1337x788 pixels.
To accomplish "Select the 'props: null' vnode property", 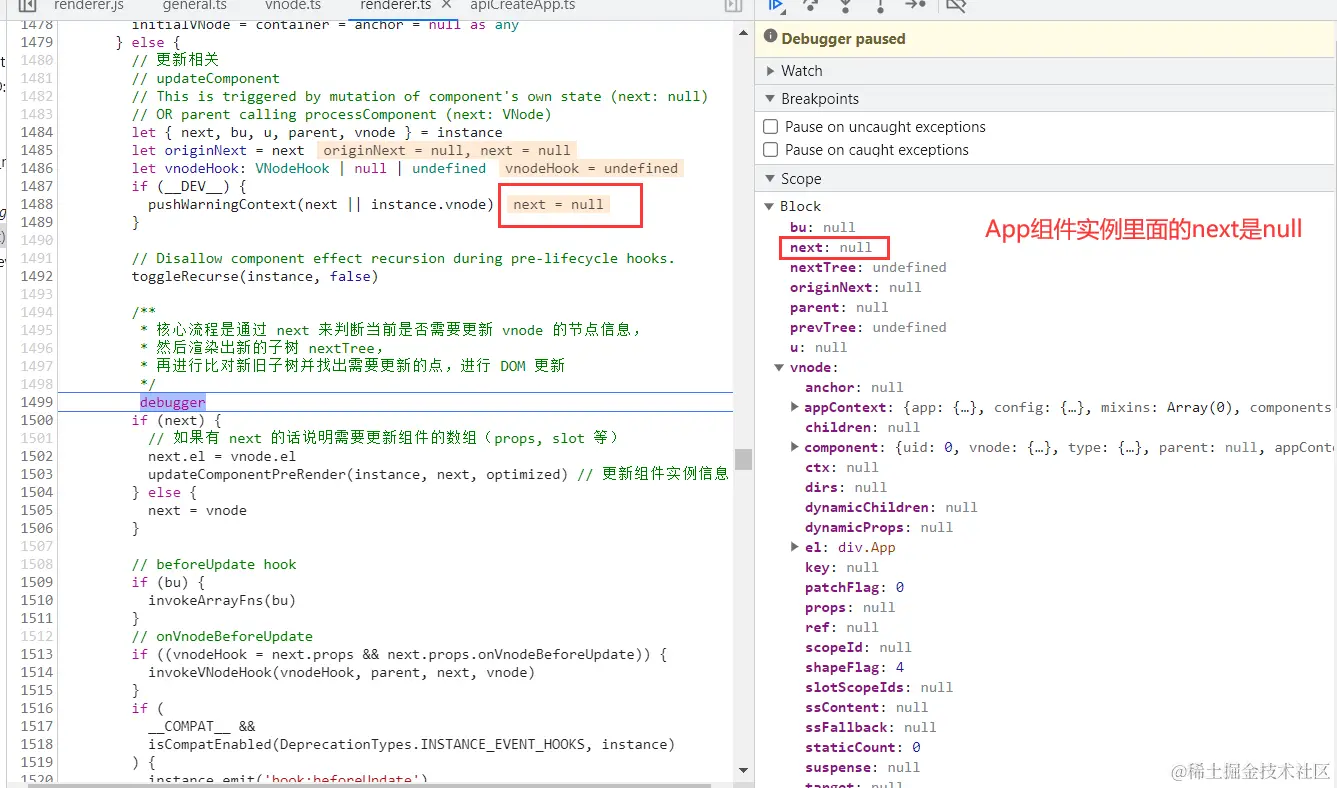I will pyautogui.click(x=850, y=607).
